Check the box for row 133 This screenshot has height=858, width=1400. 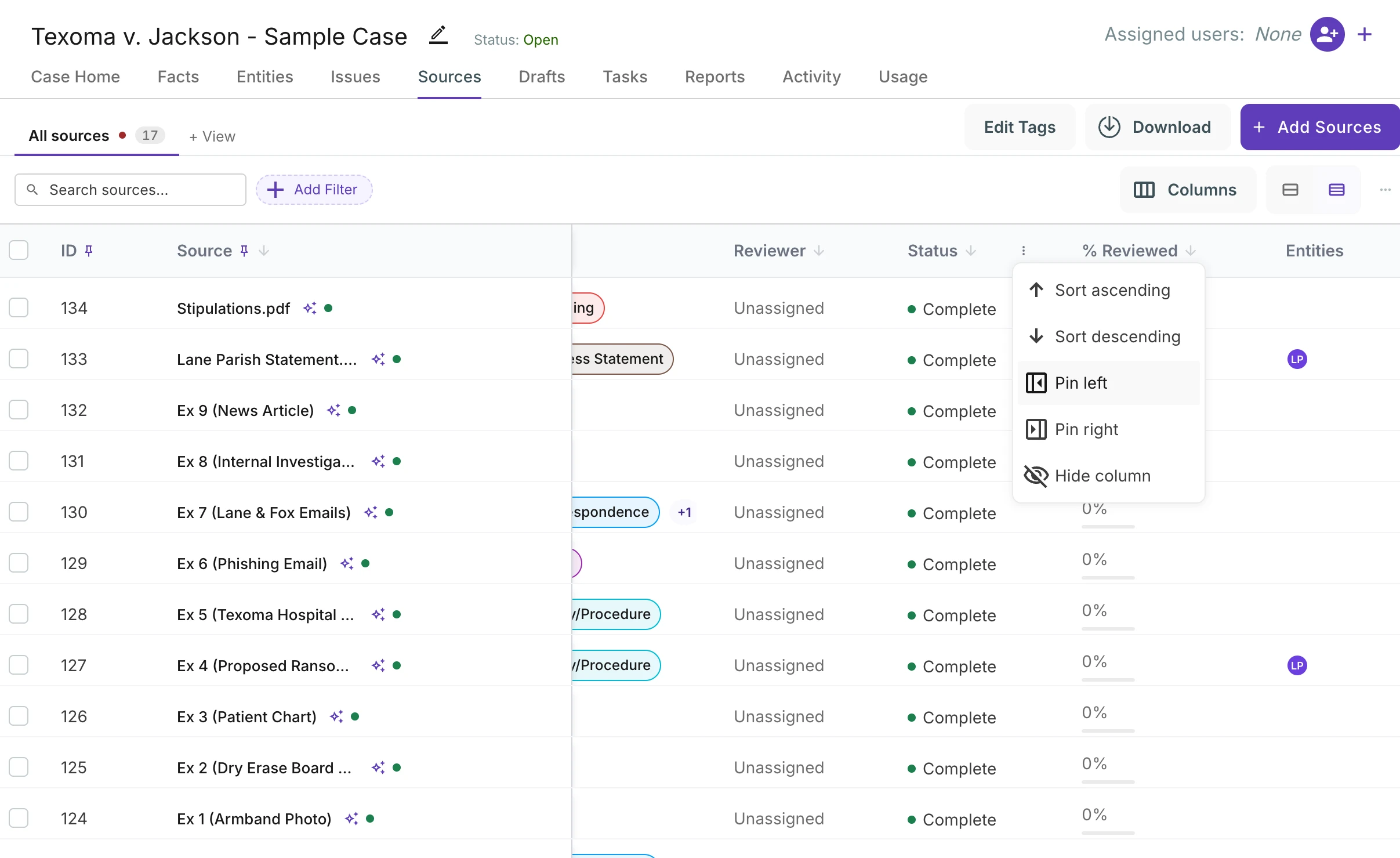pyautogui.click(x=19, y=359)
